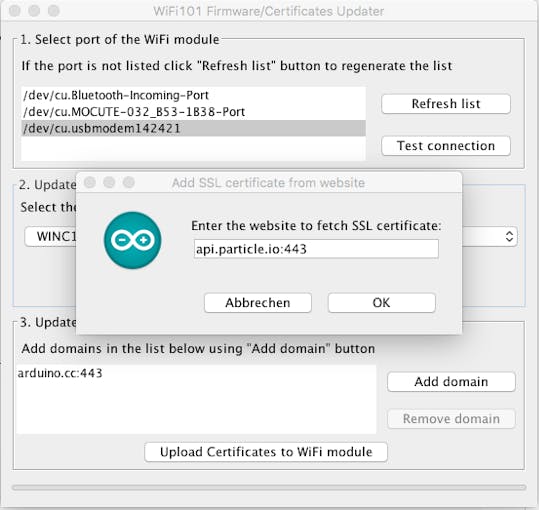The image size is (539, 510).
Task: Click the zoom button of SSL dialog
Action: (129, 182)
